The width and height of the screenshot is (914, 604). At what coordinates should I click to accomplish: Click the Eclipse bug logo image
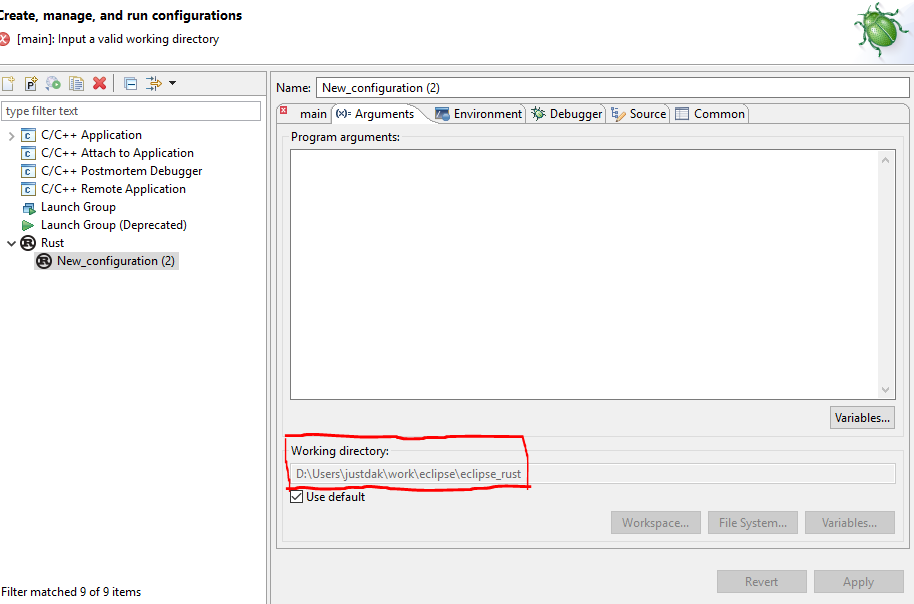coord(878,30)
